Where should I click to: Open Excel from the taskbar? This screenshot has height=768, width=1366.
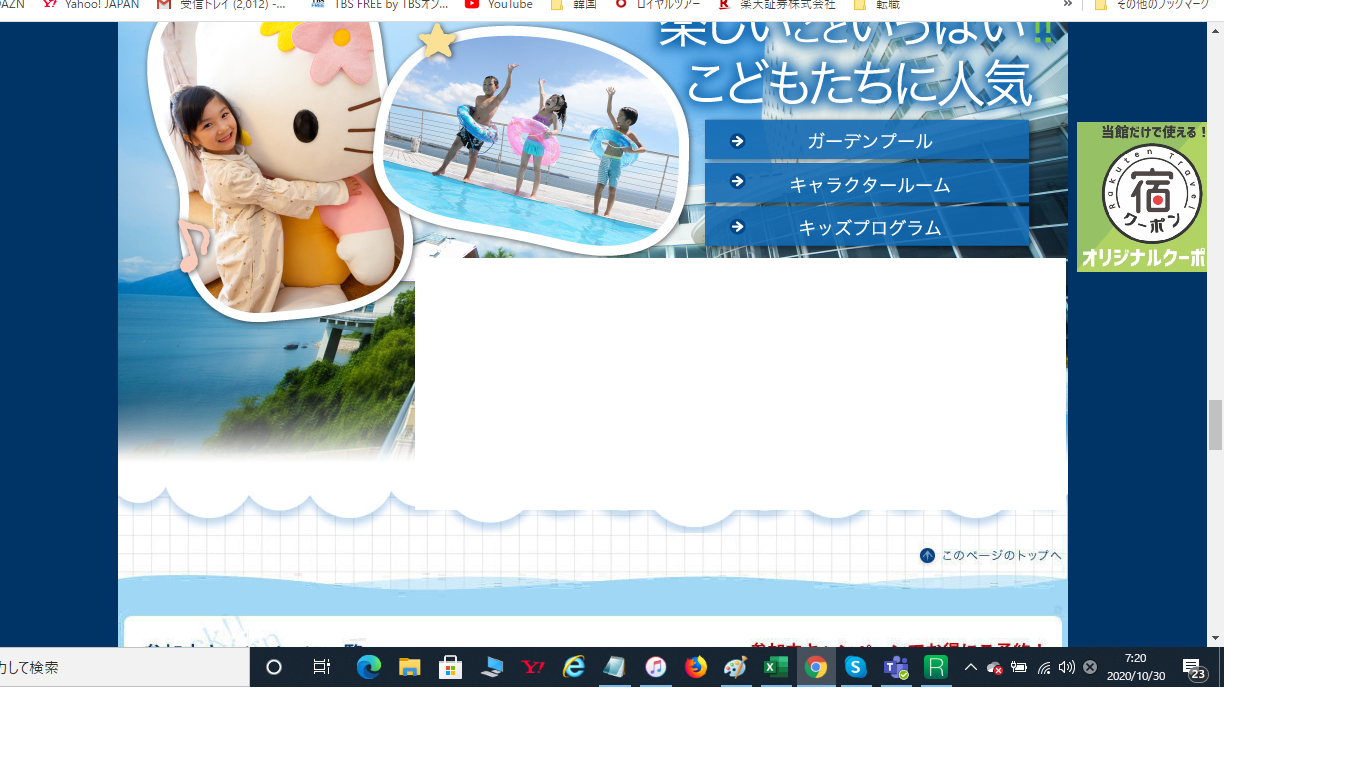(776, 667)
